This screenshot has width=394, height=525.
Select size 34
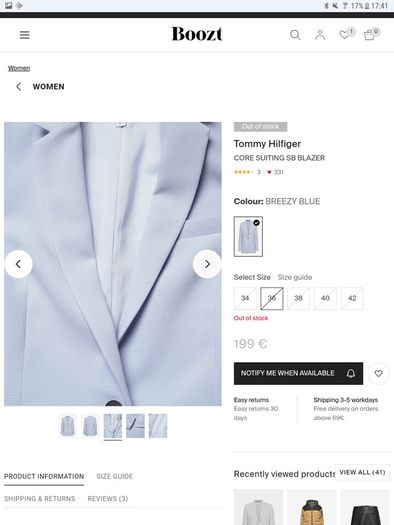[245, 298]
